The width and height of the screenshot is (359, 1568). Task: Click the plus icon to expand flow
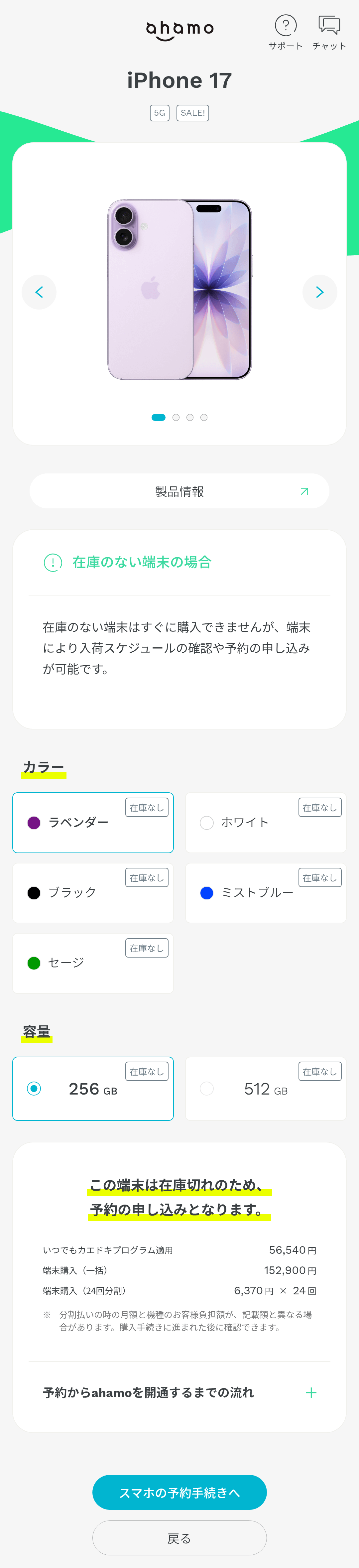tap(311, 1393)
